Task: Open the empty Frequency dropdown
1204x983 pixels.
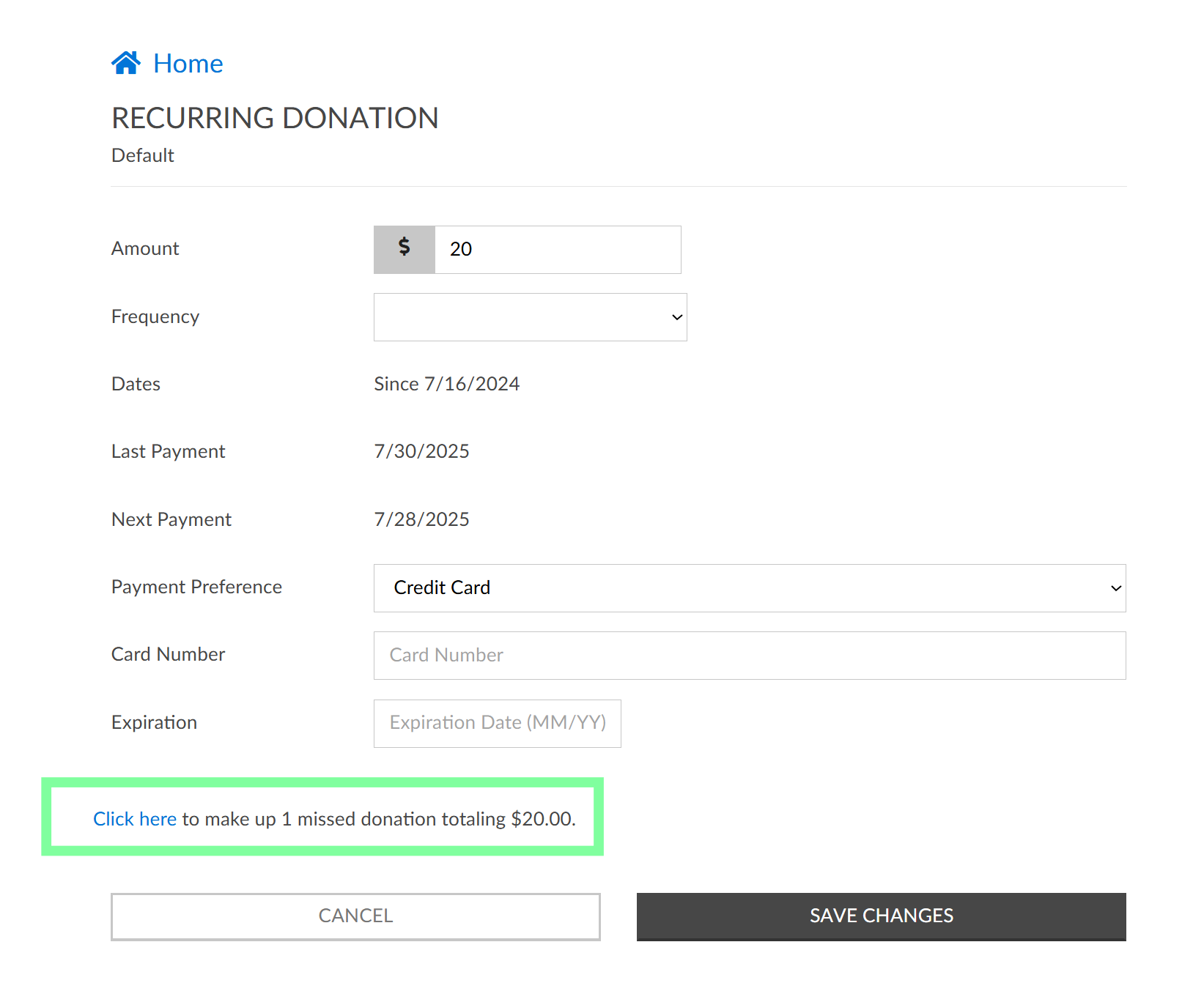Action: click(x=520, y=317)
